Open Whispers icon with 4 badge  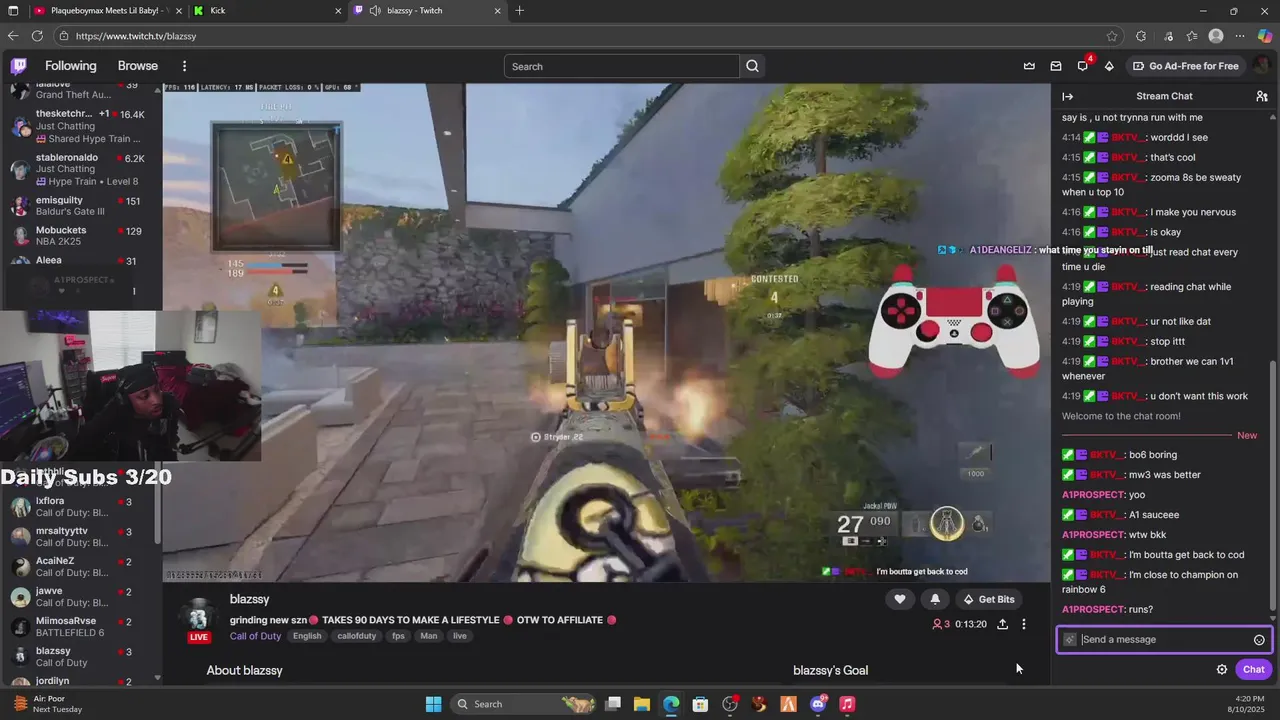click(1083, 65)
